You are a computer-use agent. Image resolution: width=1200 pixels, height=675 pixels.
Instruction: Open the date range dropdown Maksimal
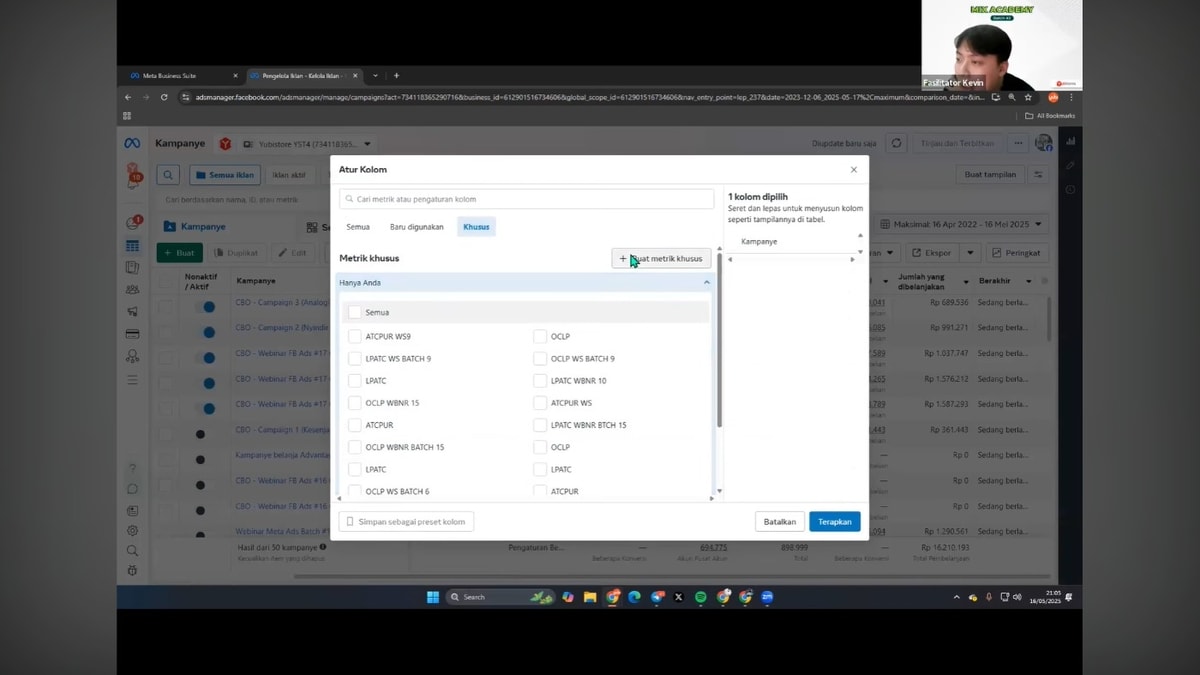coord(961,225)
